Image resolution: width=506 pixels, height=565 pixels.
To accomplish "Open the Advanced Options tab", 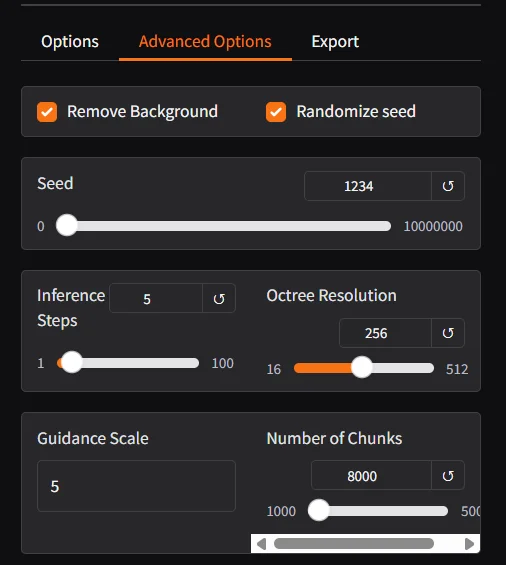I will click(x=205, y=41).
